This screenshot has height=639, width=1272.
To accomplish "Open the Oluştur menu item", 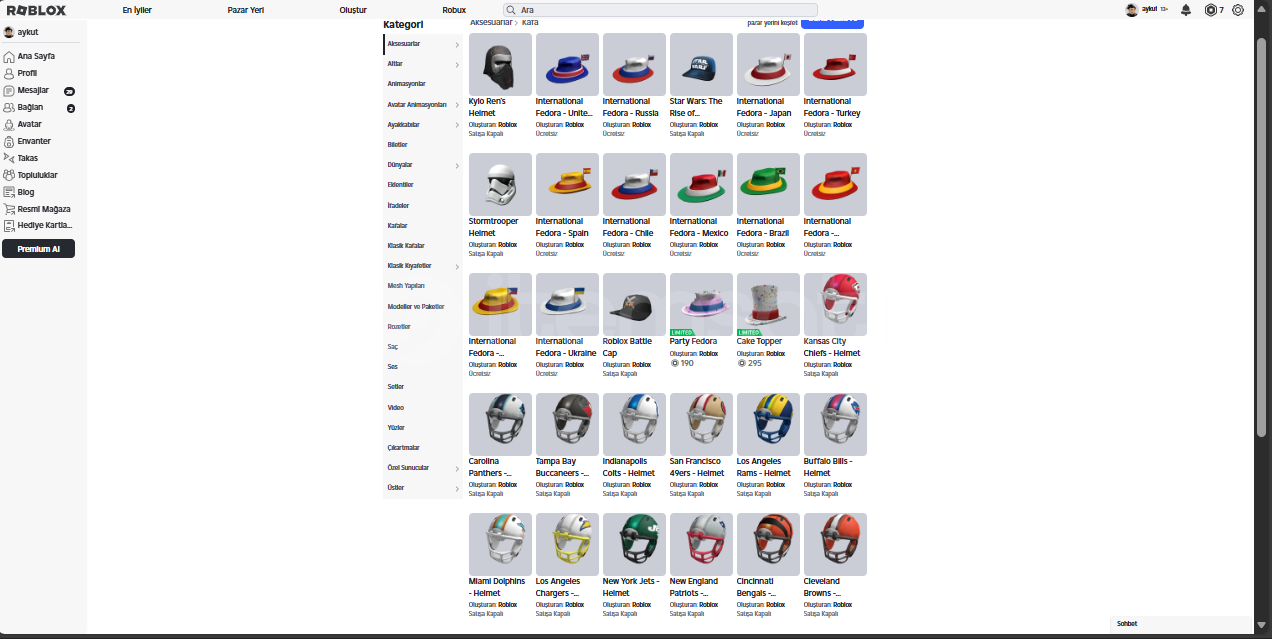I will click(x=354, y=10).
